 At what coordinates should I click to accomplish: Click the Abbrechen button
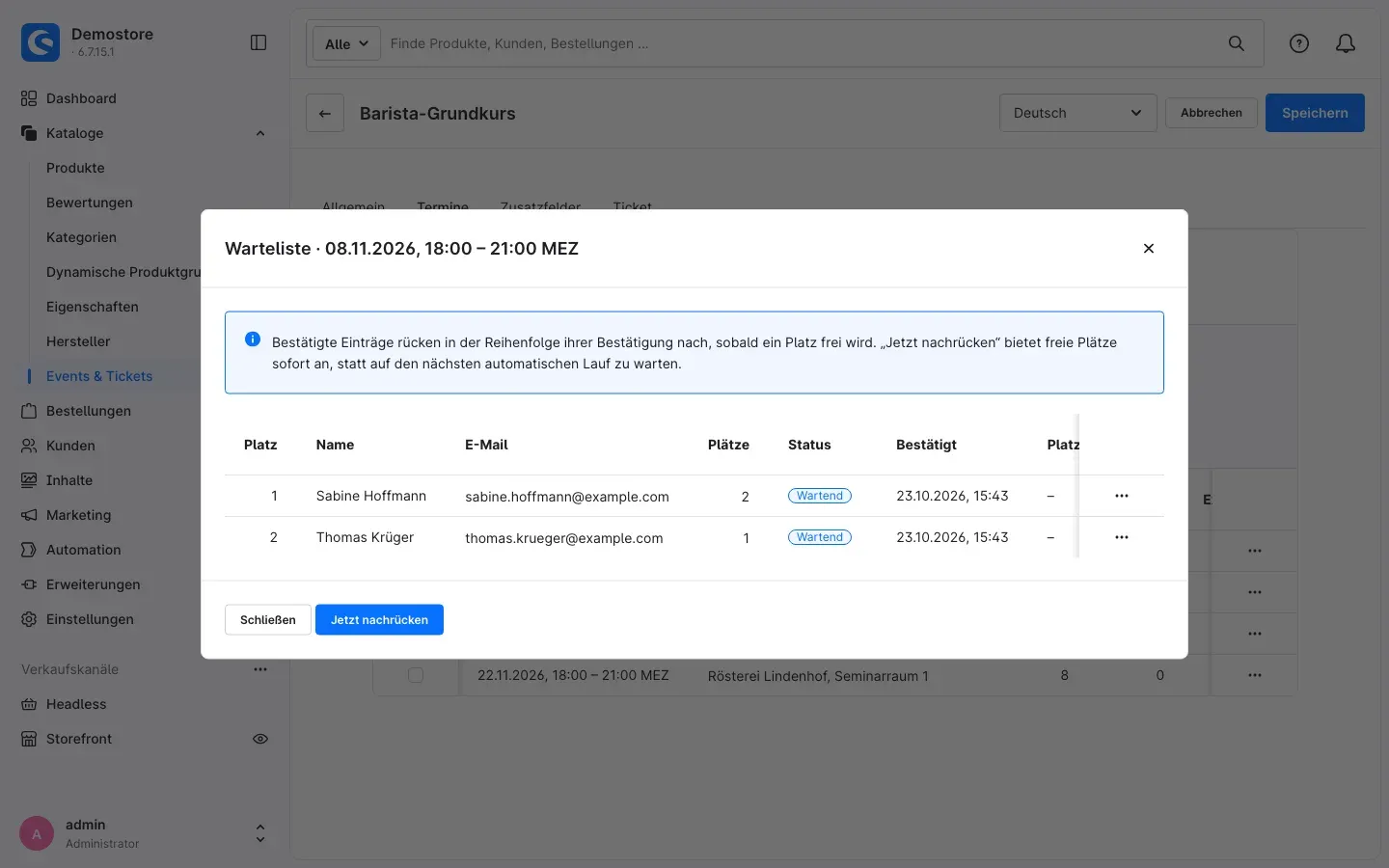1212,113
